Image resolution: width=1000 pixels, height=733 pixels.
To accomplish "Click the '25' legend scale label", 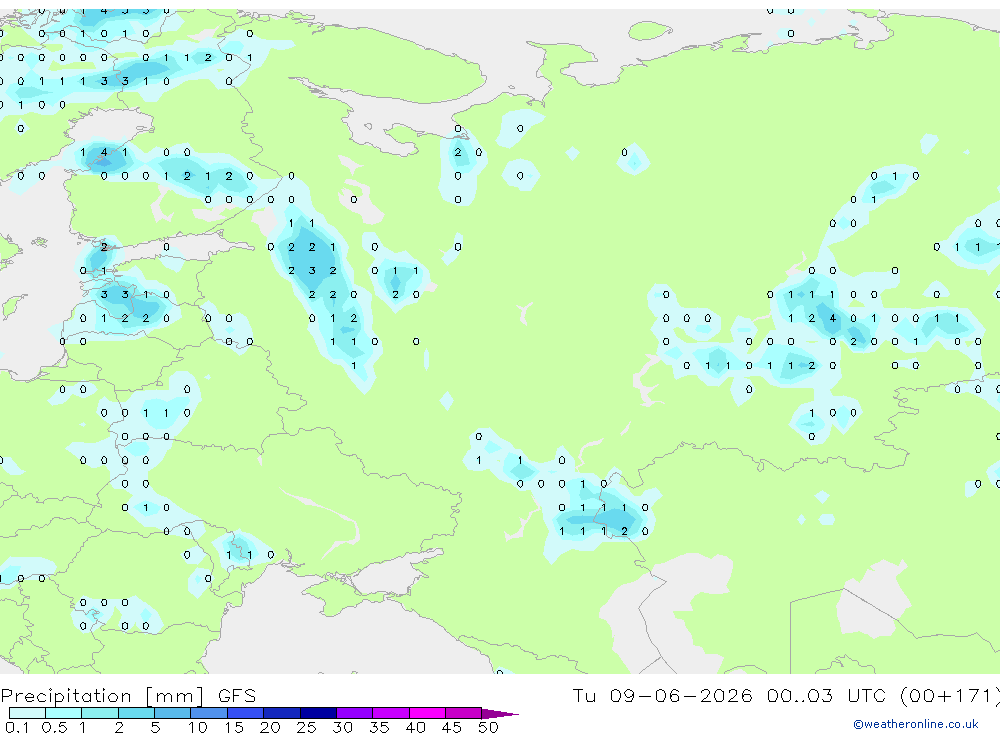I will pos(306,727).
